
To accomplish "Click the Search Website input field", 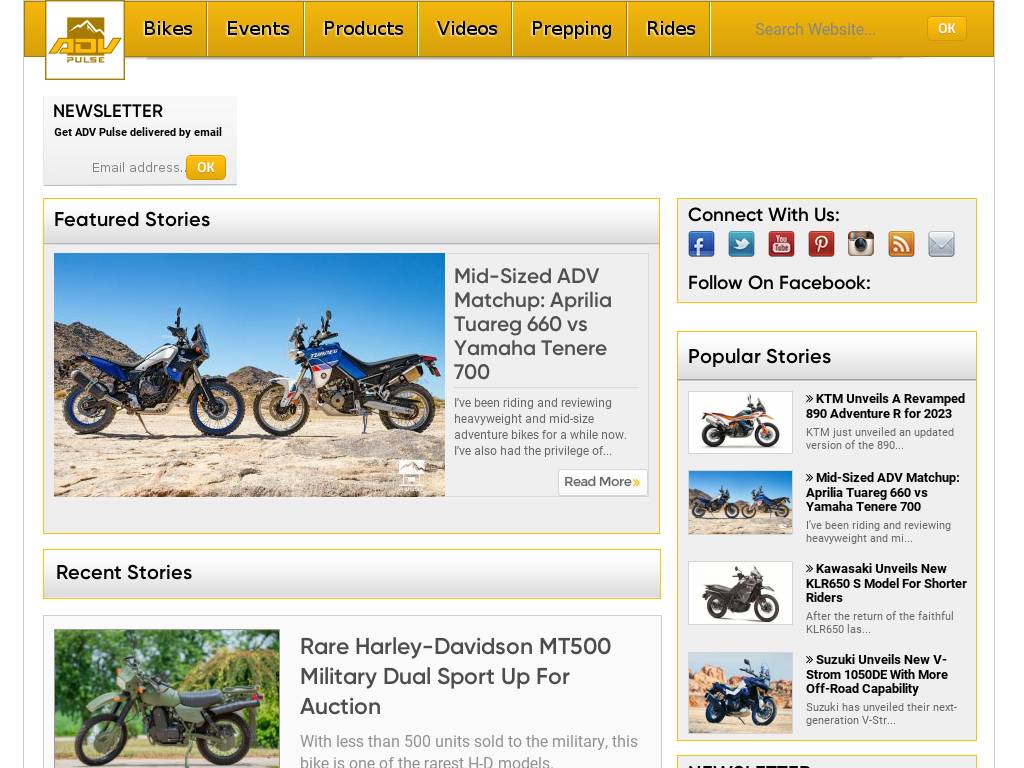I will click(830, 30).
